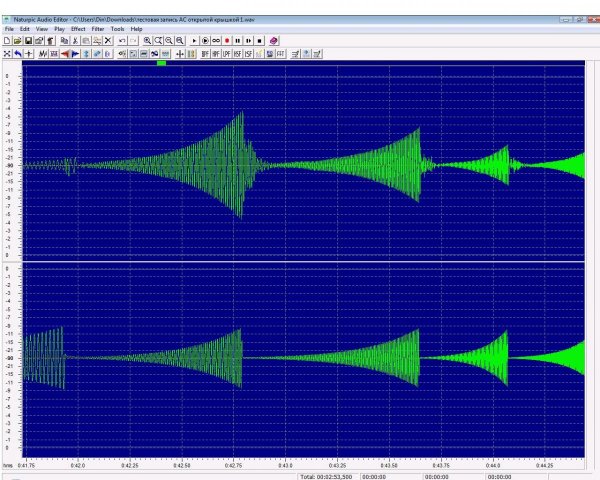Open the Edit menu
Viewport: 600px width, 480px height.
(25, 29)
